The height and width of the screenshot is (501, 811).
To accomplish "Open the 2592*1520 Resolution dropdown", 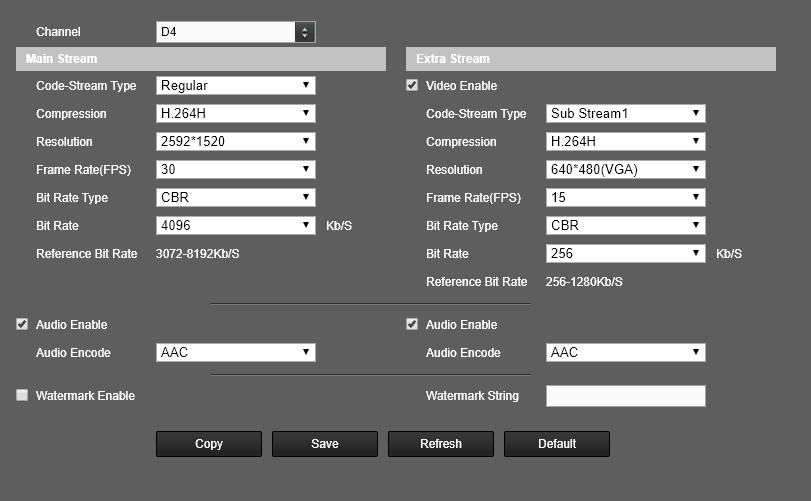I will pyautogui.click(x=235, y=141).
